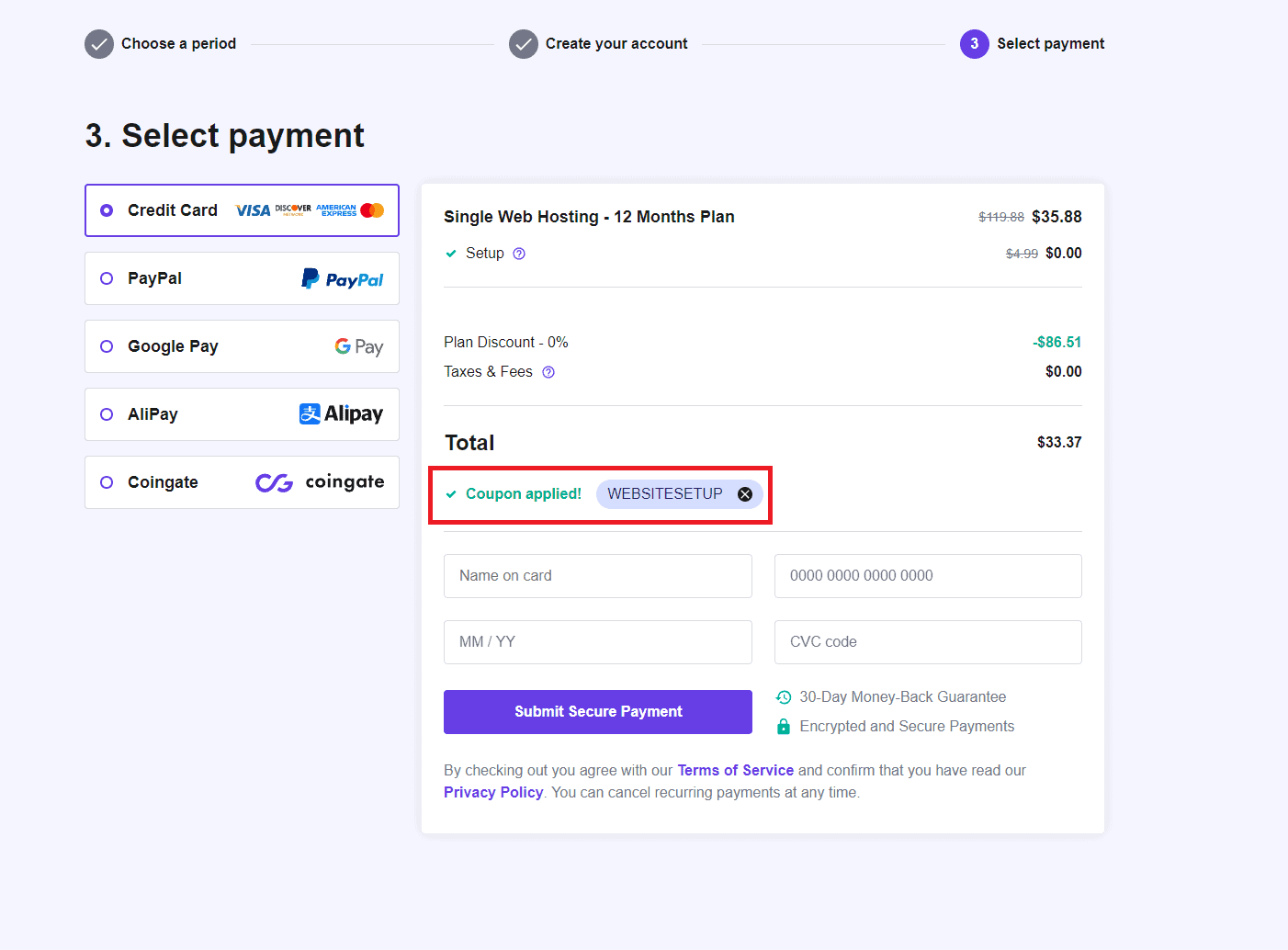This screenshot has width=1288, height=950.
Task: Select Google Pay radio option
Action: tap(107, 346)
